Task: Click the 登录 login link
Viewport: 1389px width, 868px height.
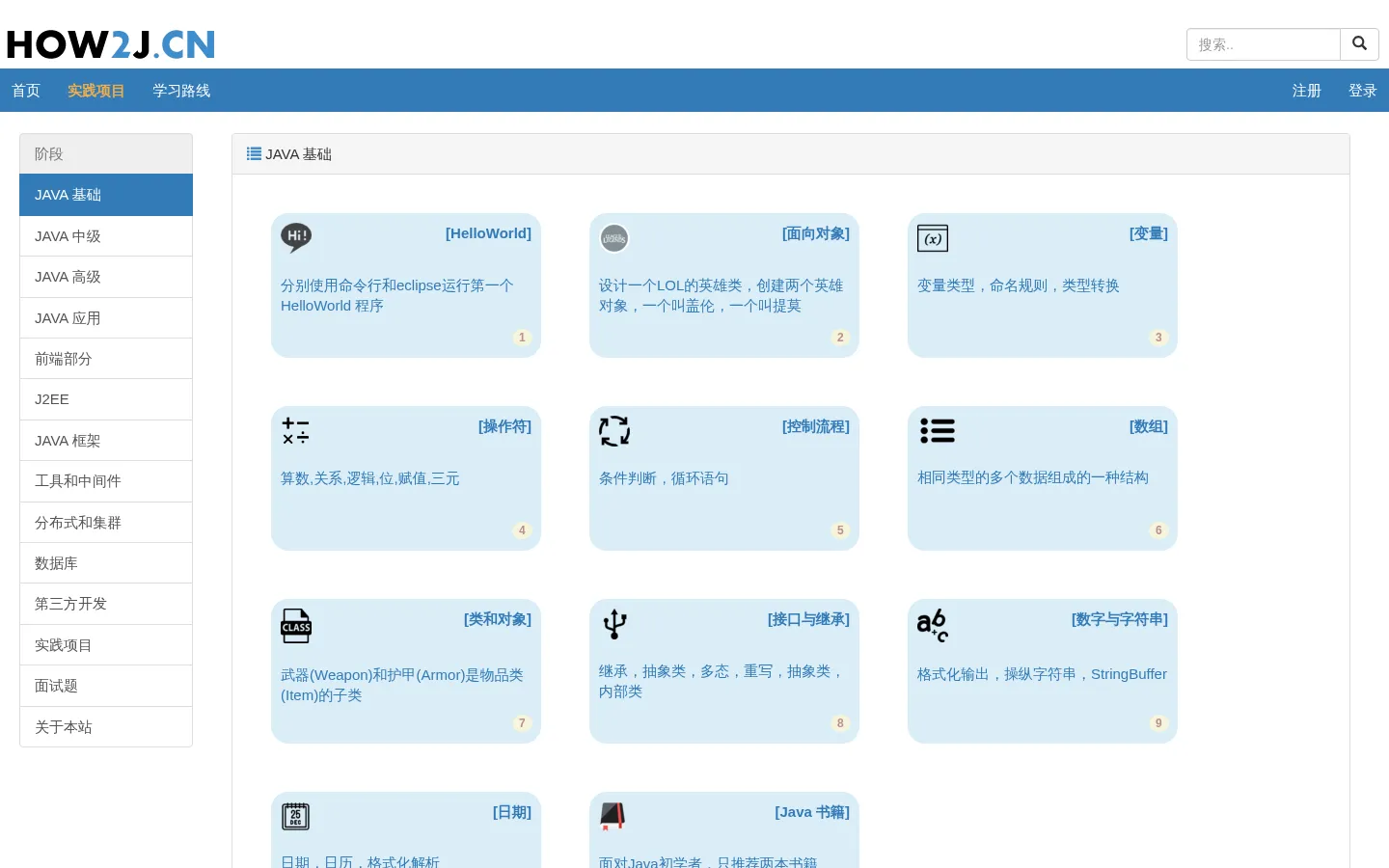Action: (1363, 91)
